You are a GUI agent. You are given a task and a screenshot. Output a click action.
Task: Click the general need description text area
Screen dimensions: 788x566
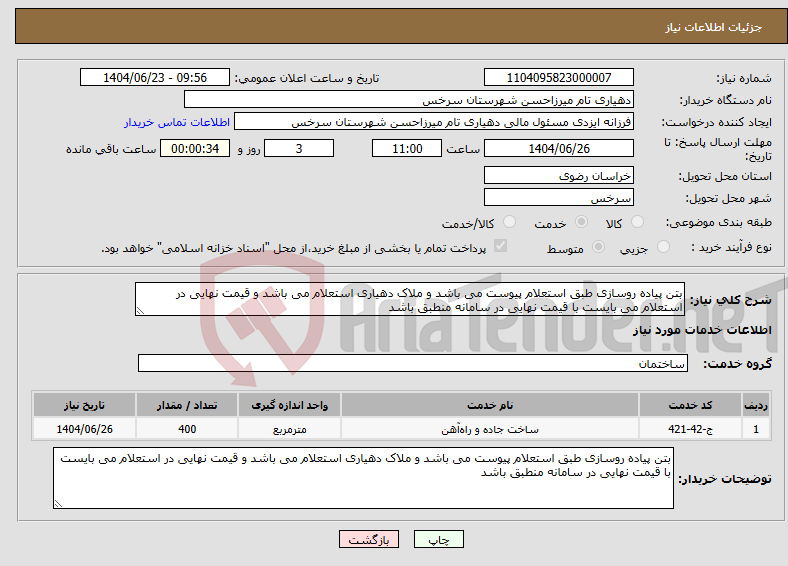(410, 299)
